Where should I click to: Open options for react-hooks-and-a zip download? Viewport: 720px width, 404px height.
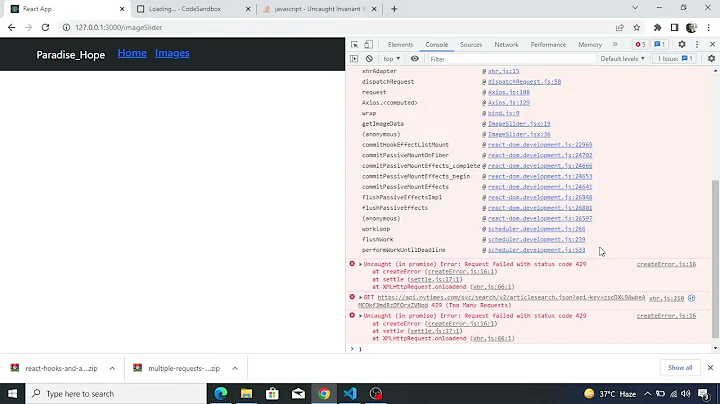pos(112,368)
